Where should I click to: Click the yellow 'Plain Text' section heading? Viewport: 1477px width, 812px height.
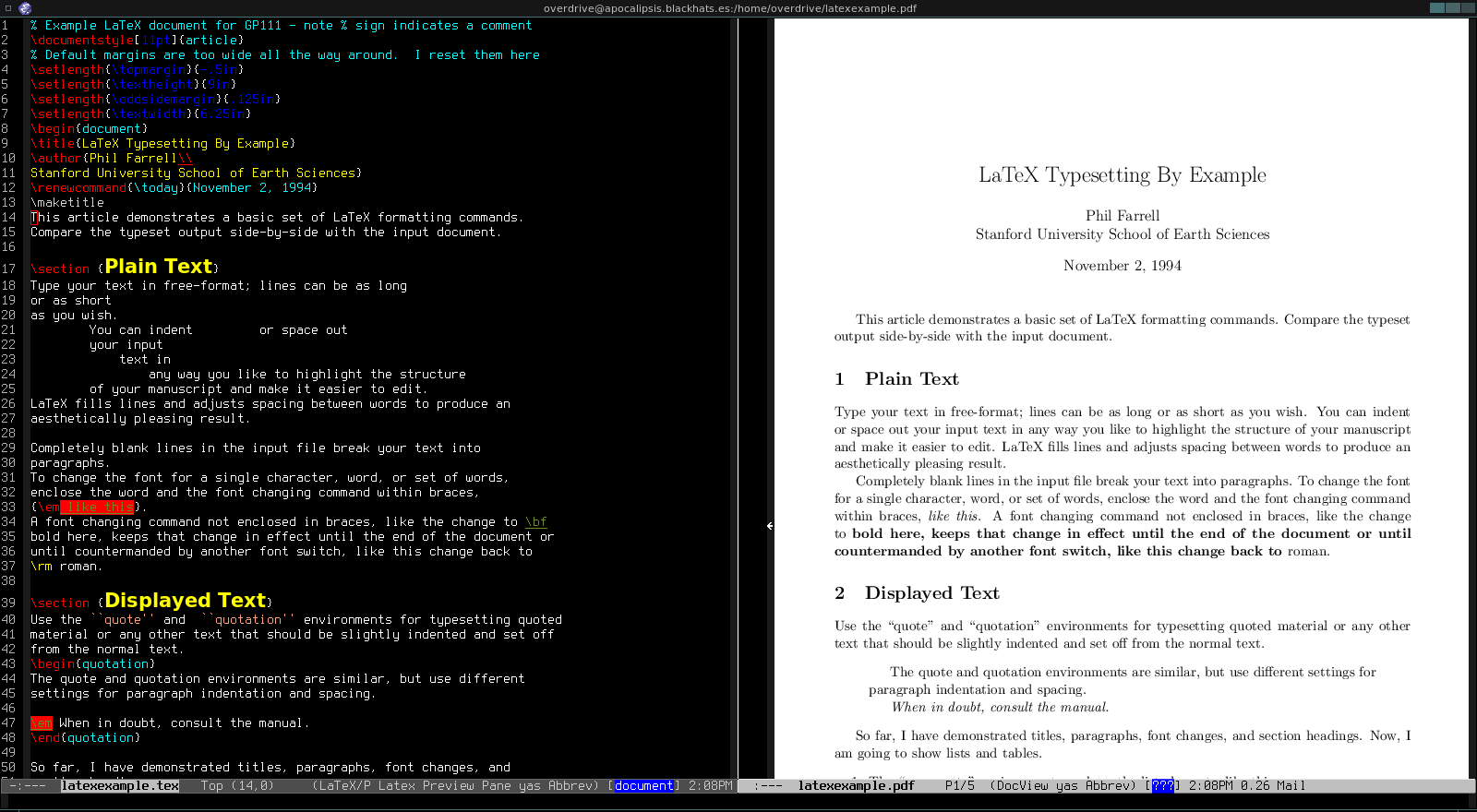point(159,267)
